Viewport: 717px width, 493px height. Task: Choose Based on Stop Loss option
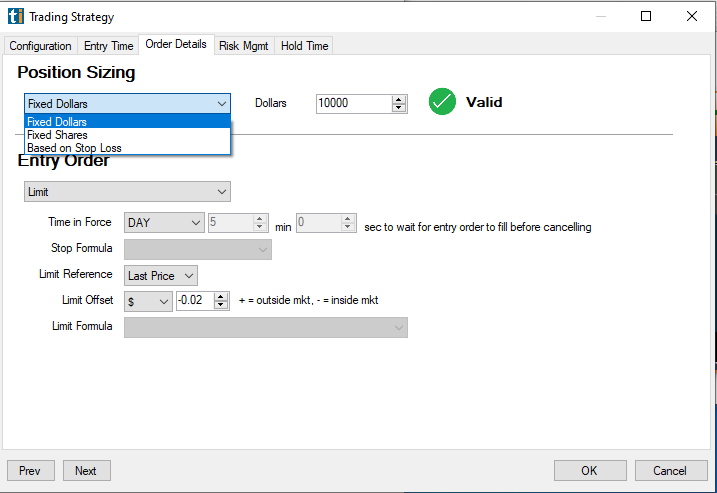click(127, 148)
